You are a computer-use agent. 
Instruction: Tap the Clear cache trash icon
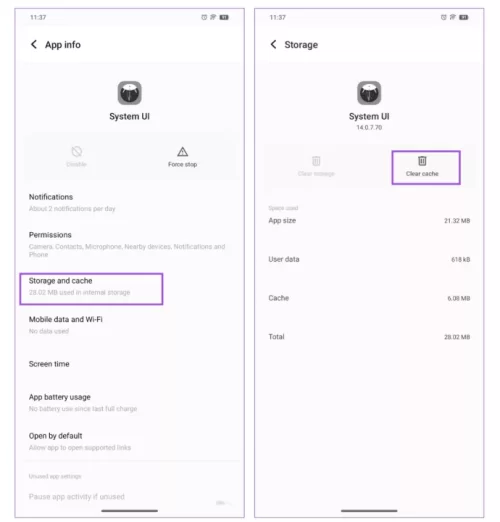click(422, 161)
